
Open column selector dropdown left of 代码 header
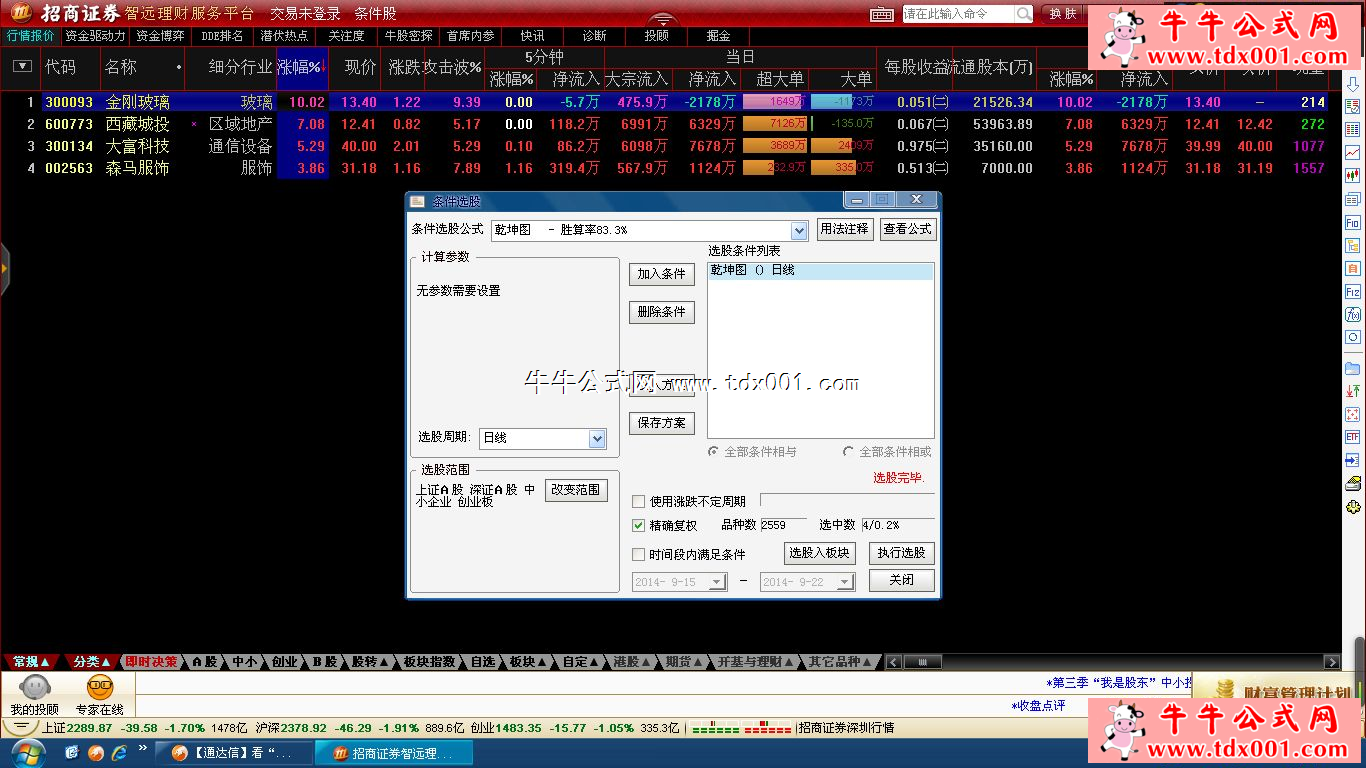tap(22, 67)
